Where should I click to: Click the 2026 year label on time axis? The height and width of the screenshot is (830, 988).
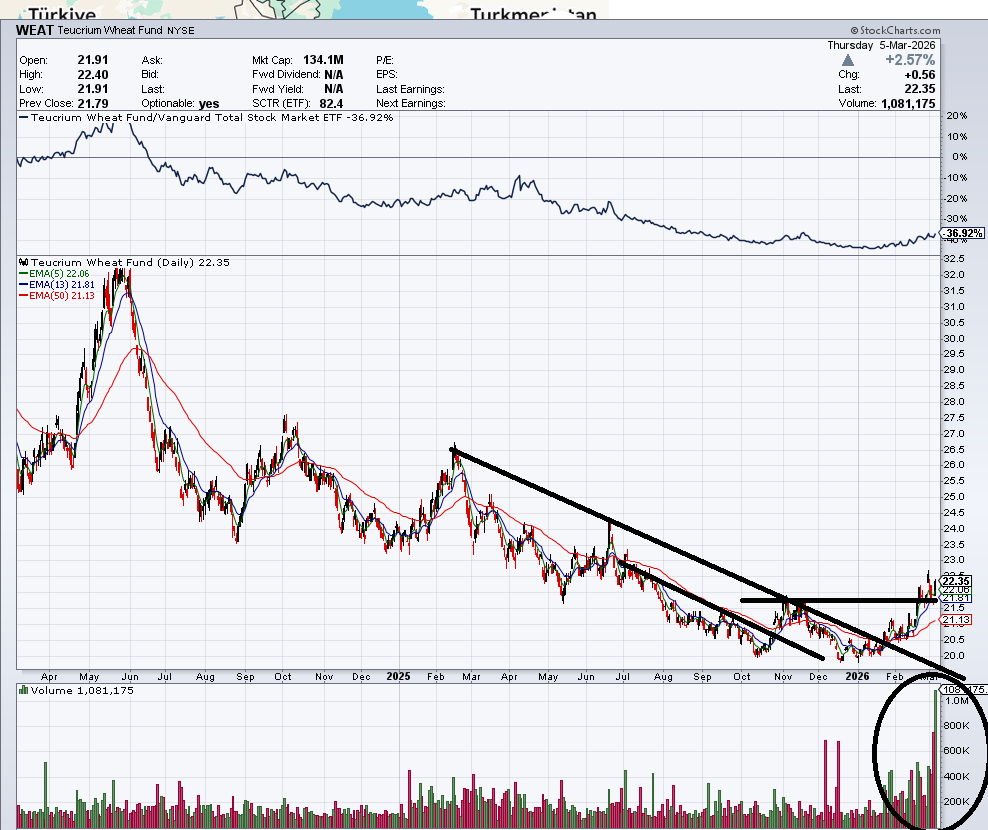pyautogui.click(x=858, y=676)
